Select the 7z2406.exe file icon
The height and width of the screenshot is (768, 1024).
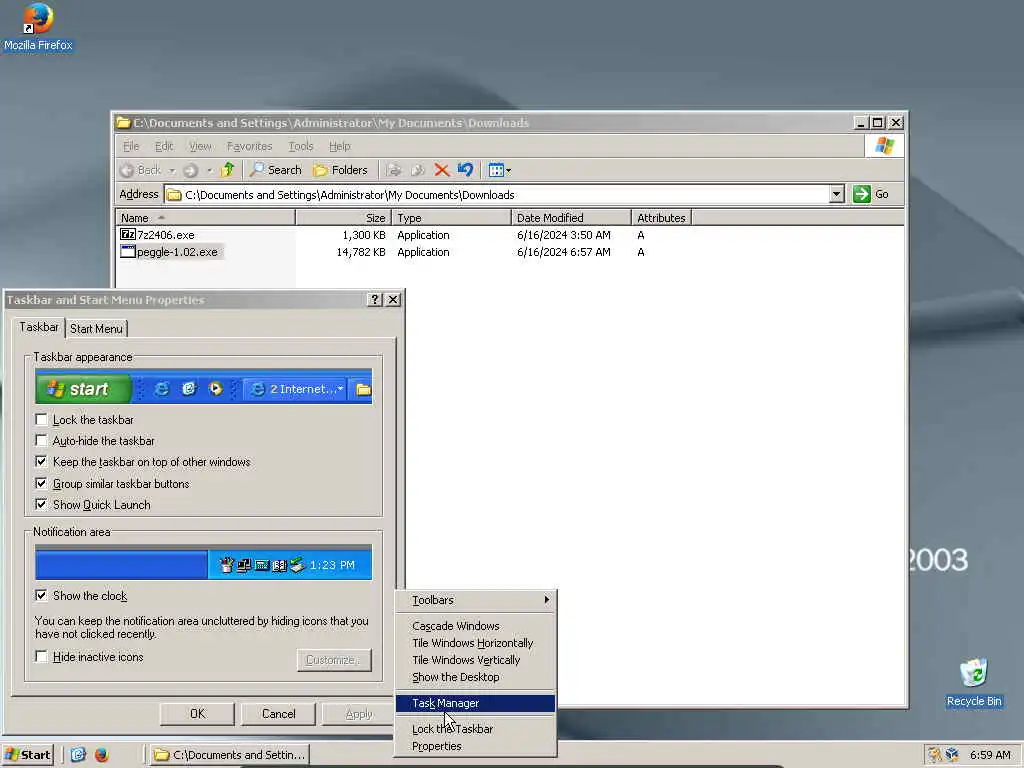pos(128,234)
